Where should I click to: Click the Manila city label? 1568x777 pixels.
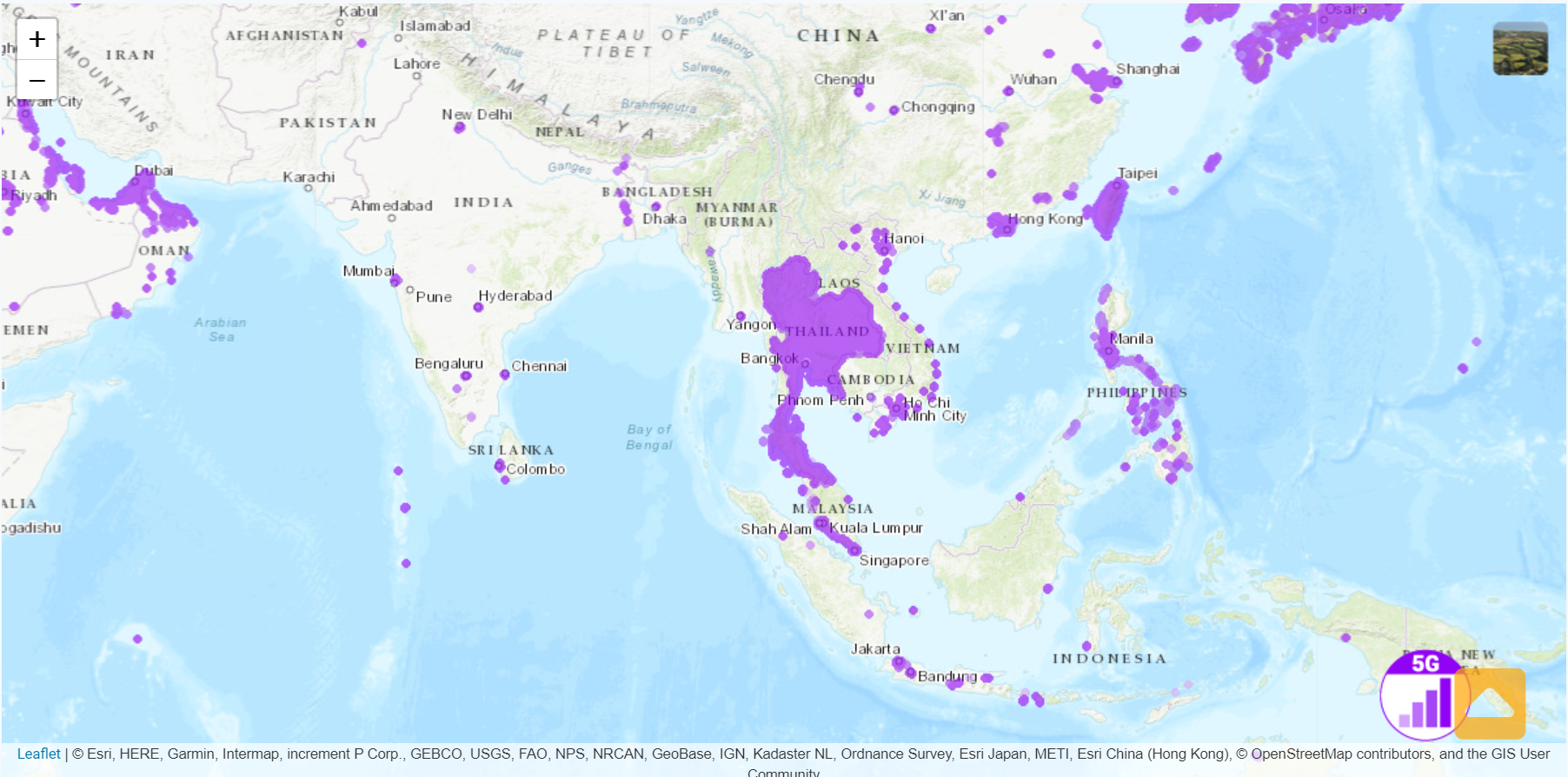[x=1131, y=339]
